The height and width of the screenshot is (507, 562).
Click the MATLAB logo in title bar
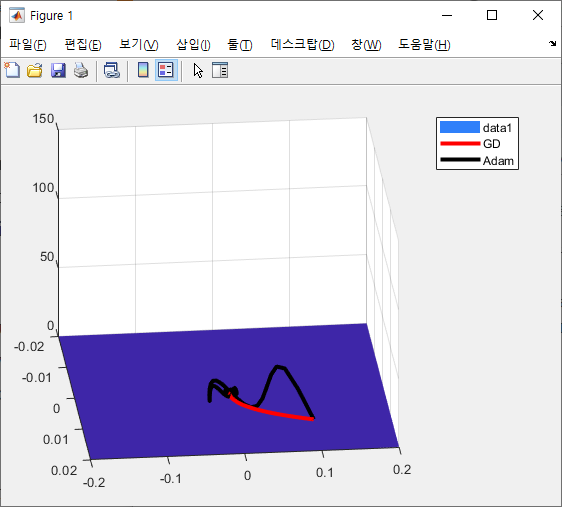(17, 15)
